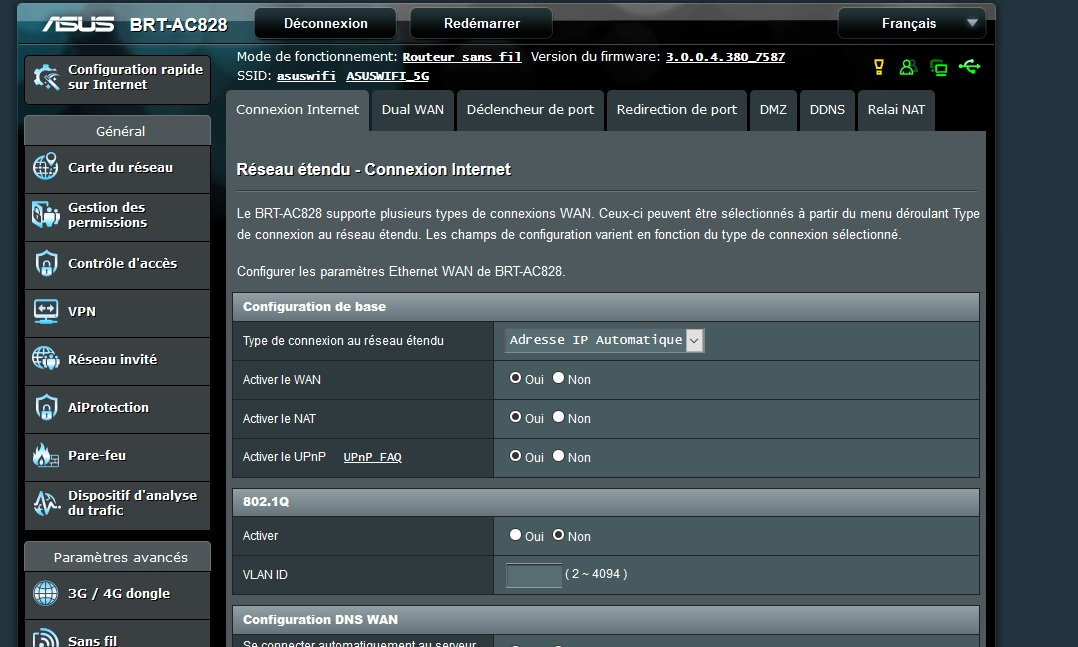Click the asuswifi SSID link
1078x647 pixels.
tap(306, 76)
